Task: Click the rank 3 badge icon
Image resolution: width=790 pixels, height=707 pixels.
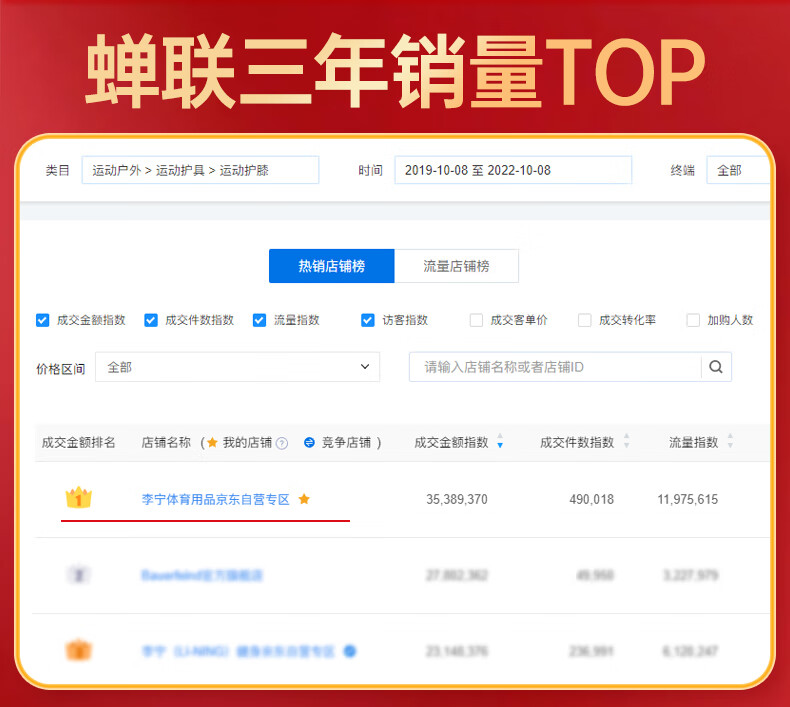Action: [x=79, y=650]
